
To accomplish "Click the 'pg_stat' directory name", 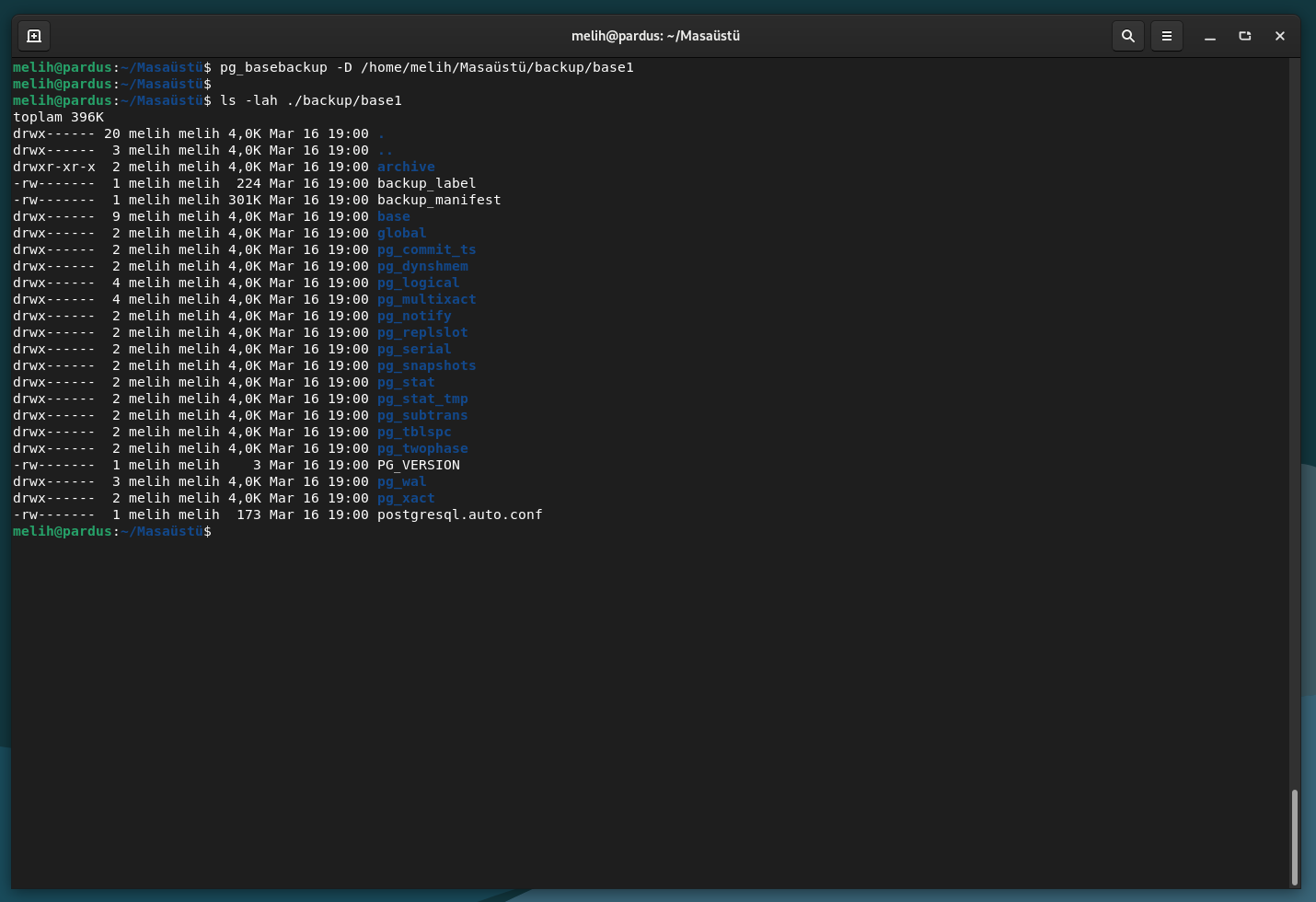I will (x=406, y=382).
